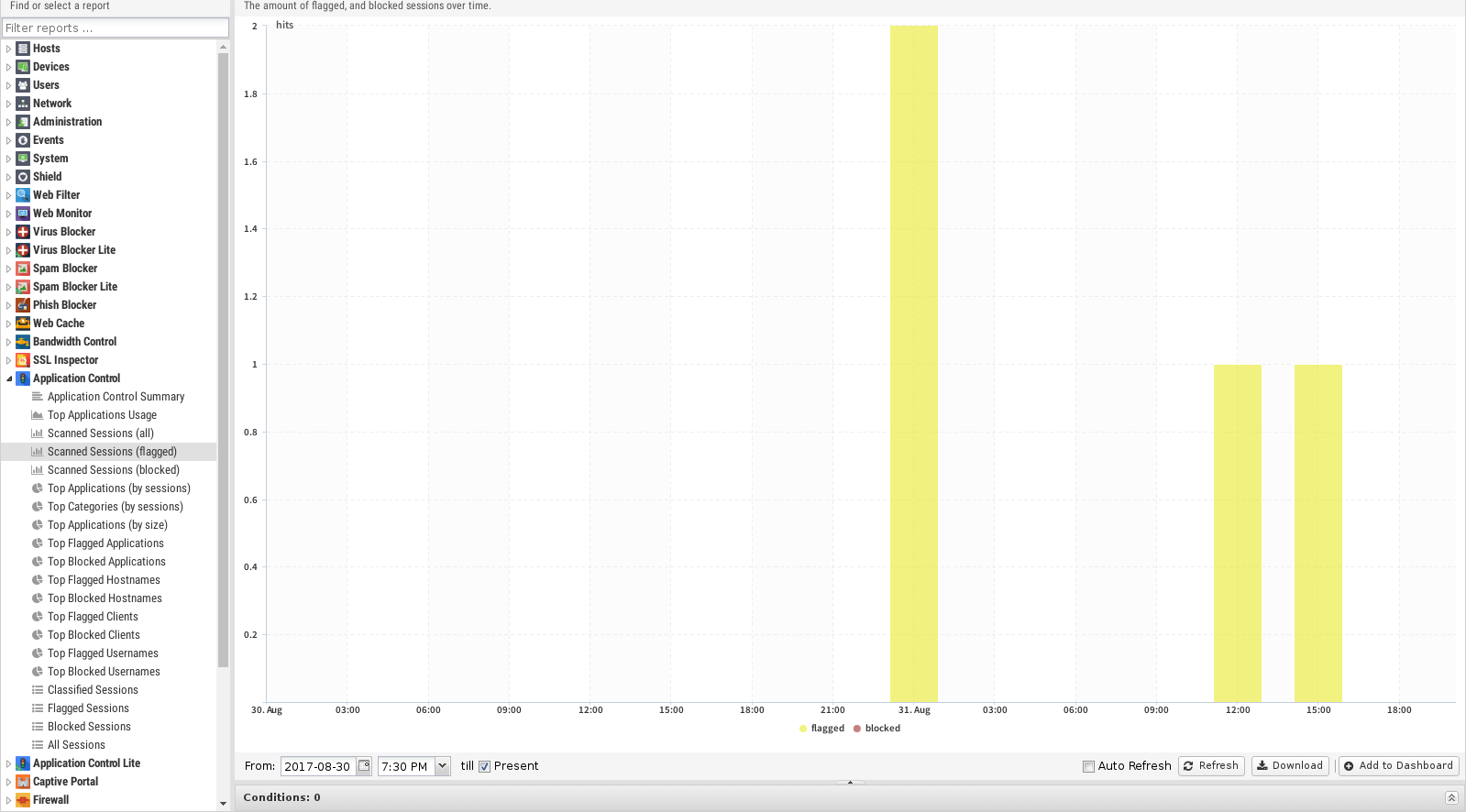Click the Download button
Viewport: 1466px width, 812px height.
(1290, 766)
